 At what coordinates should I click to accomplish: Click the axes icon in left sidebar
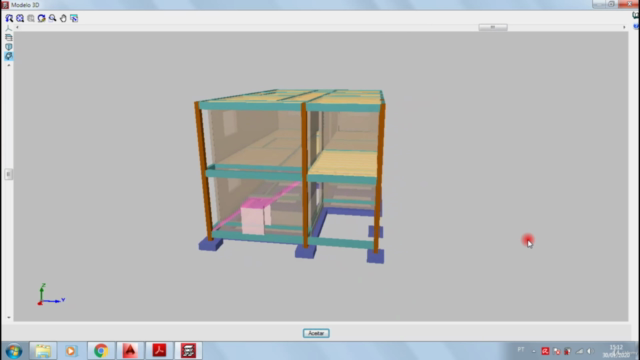click(9, 28)
